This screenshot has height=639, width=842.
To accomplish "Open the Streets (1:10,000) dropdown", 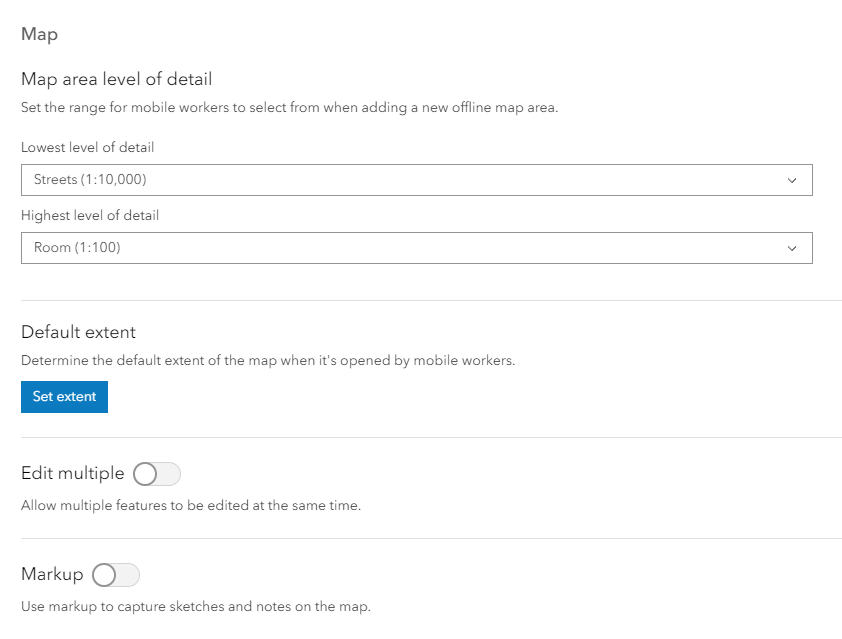I will coord(417,180).
